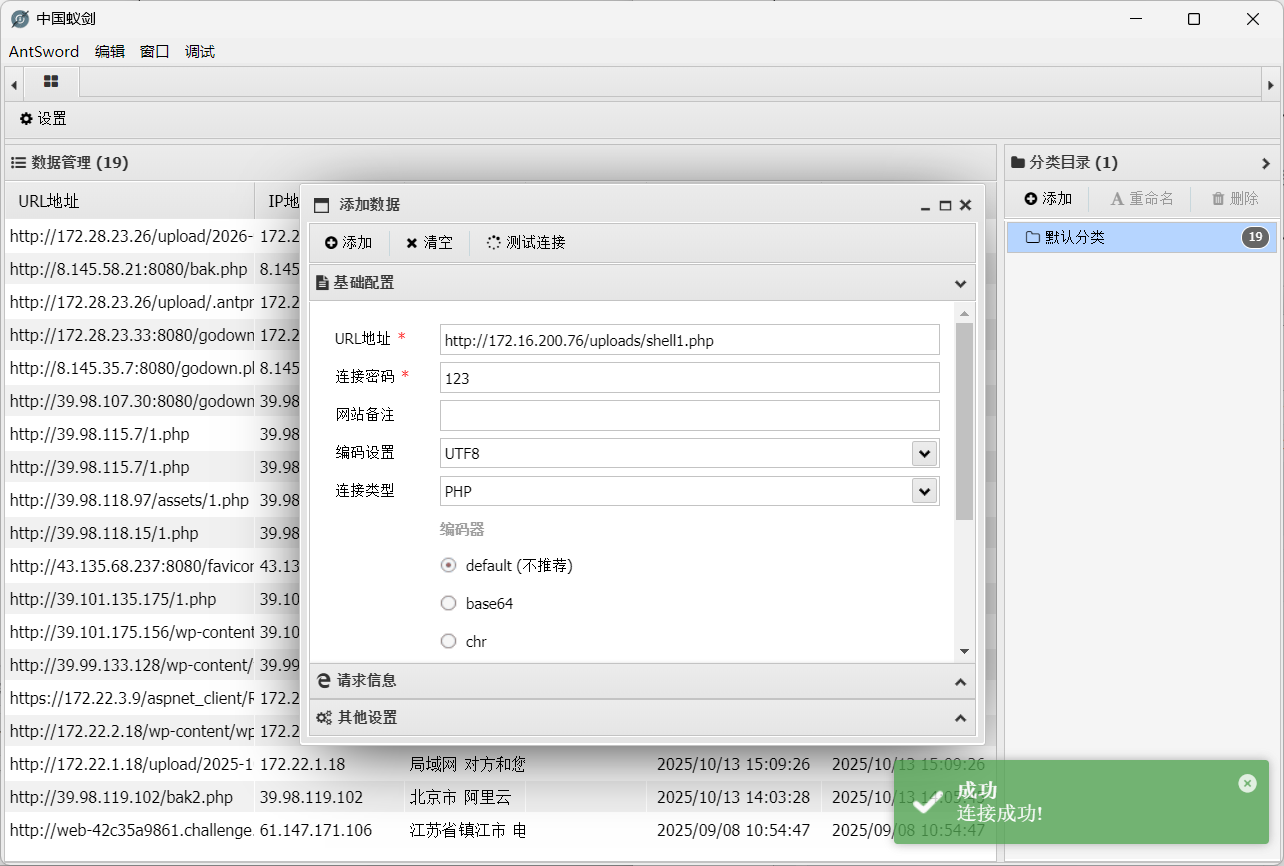Run 测试连接 connection test
Screen dimensions: 1284x866
coord(526,243)
